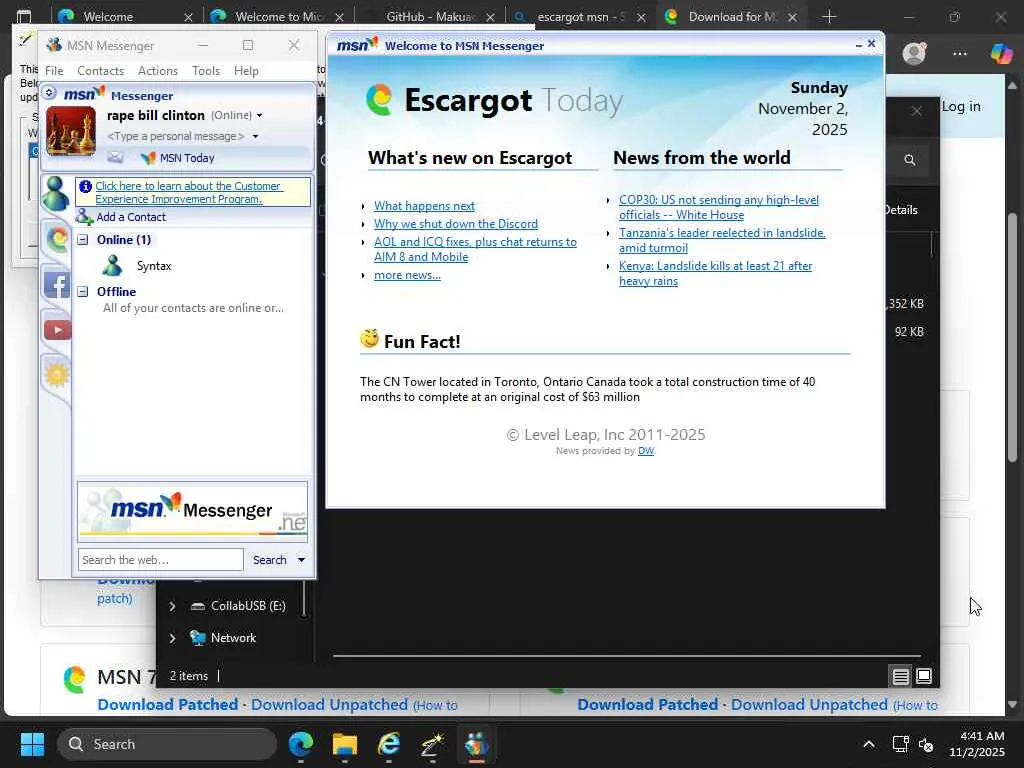Click the muted volume tray icon
Screen dimensions: 1024x768
pos(926,744)
